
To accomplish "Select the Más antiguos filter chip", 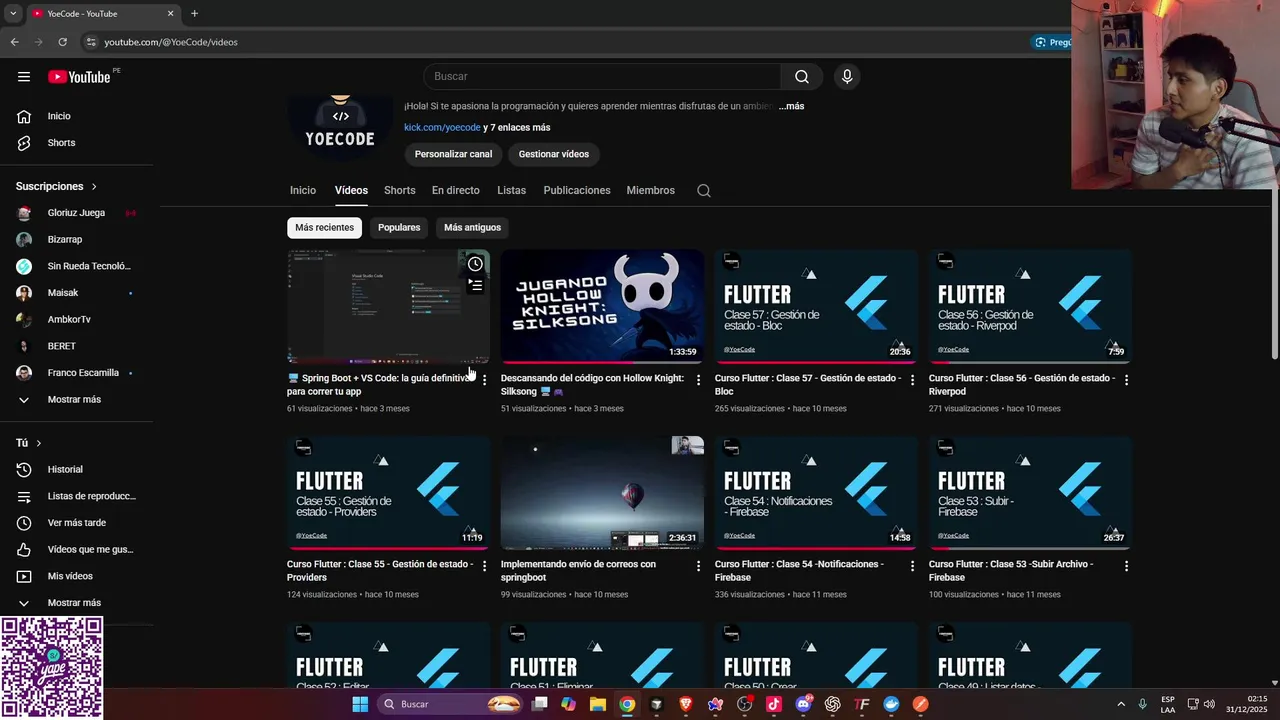I will (472, 228).
